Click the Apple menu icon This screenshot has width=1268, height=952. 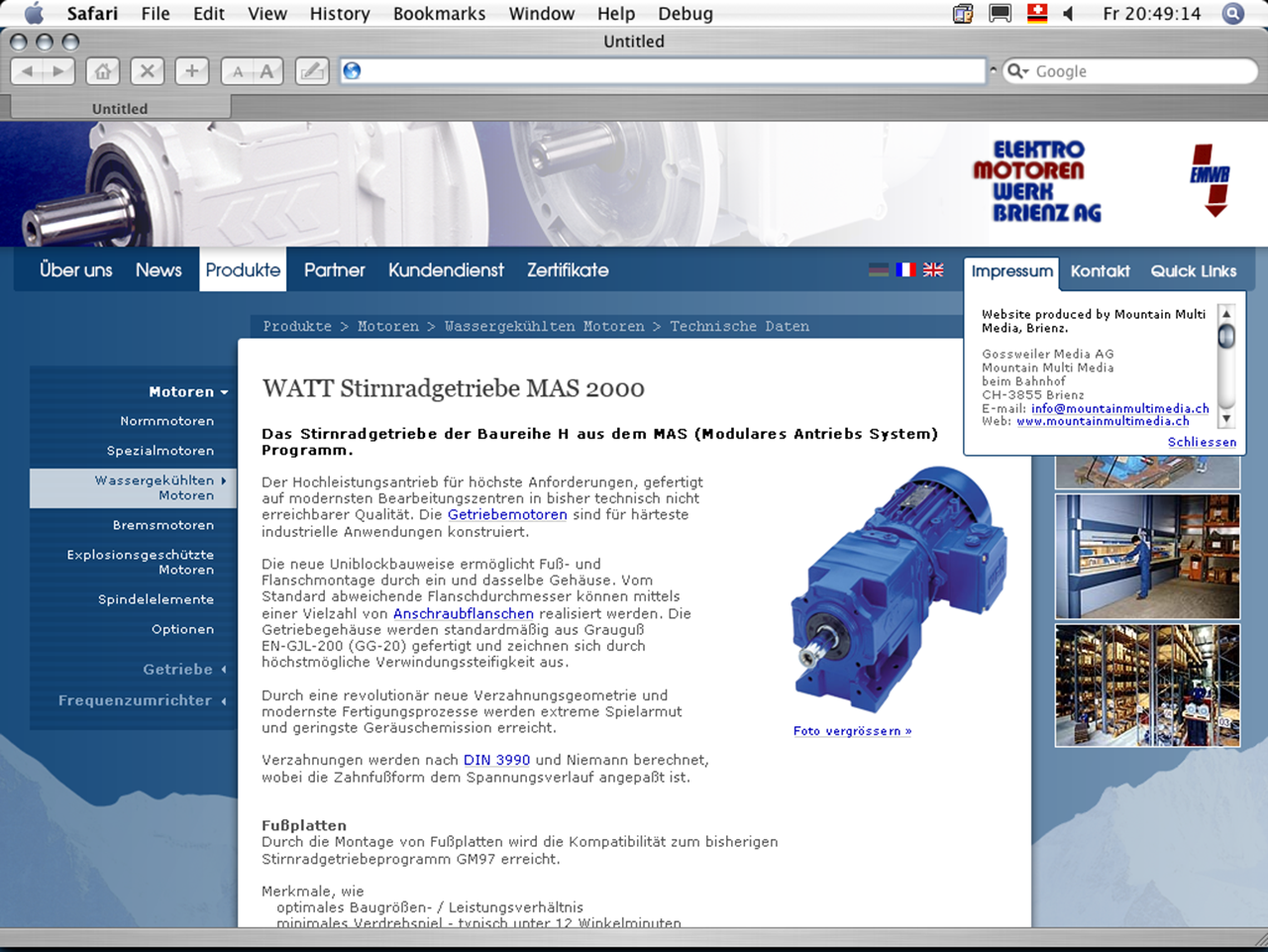34,13
